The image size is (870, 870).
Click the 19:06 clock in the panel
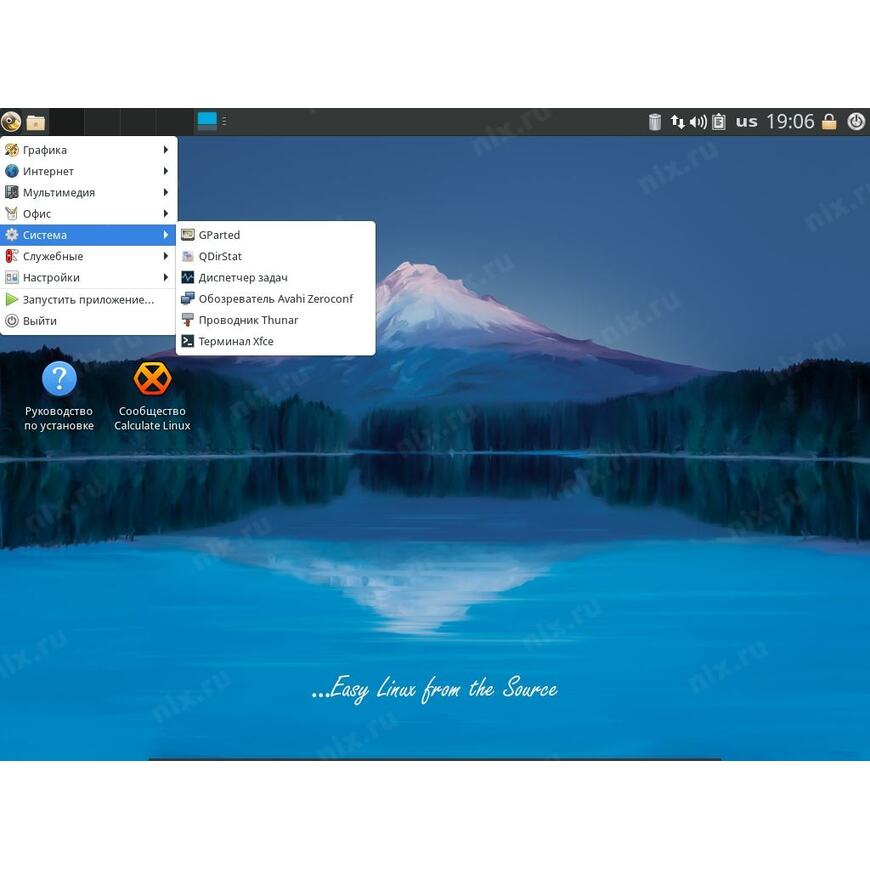790,122
